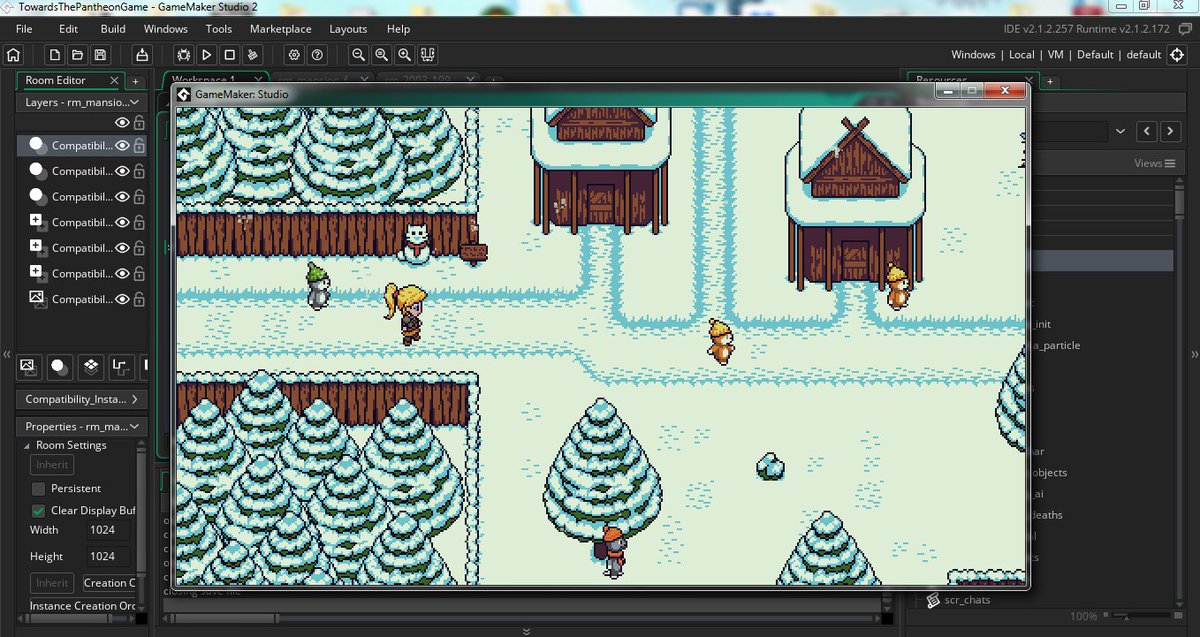Open the help question-mark icon
This screenshot has height=637, width=1200.
tap(317, 55)
